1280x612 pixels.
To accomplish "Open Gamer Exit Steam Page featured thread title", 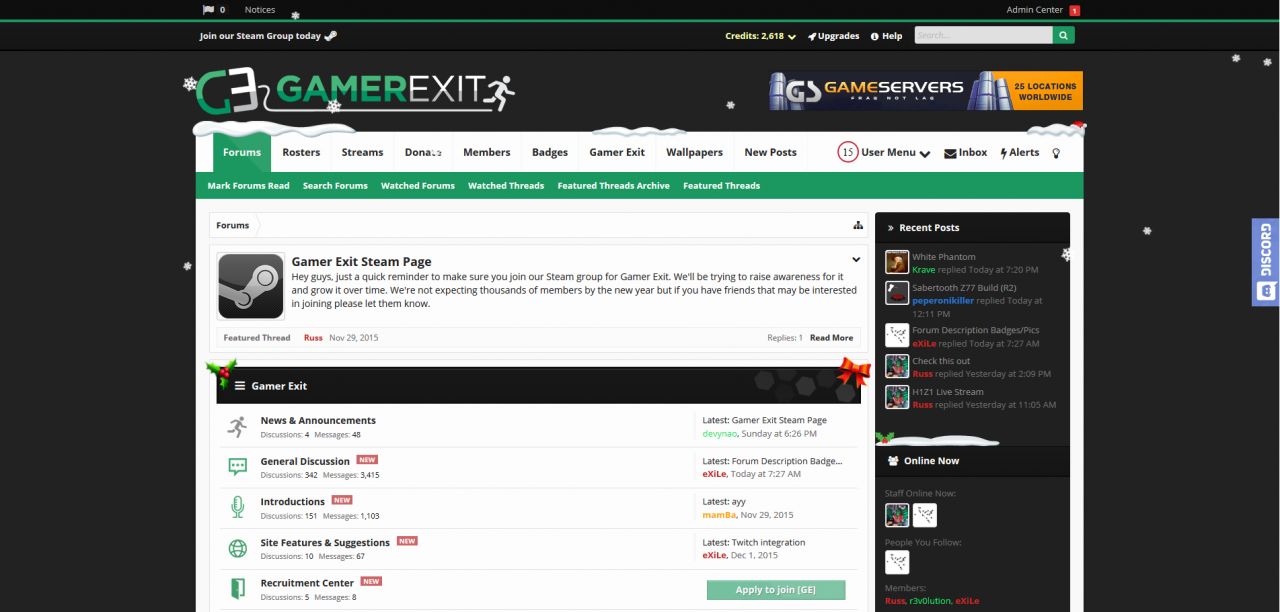I will [x=361, y=262].
